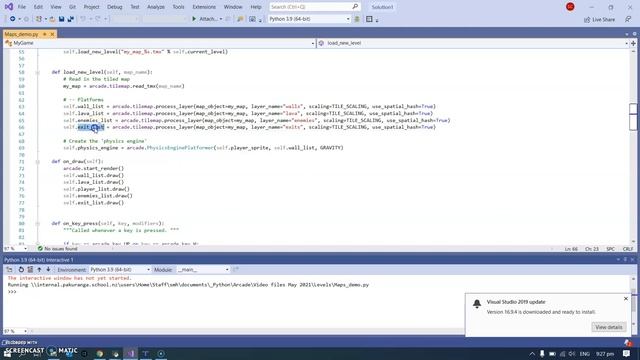Viewport: 640px width, 360px height.
Task: Click previous history up arrow
Action: (x=39, y=269)
